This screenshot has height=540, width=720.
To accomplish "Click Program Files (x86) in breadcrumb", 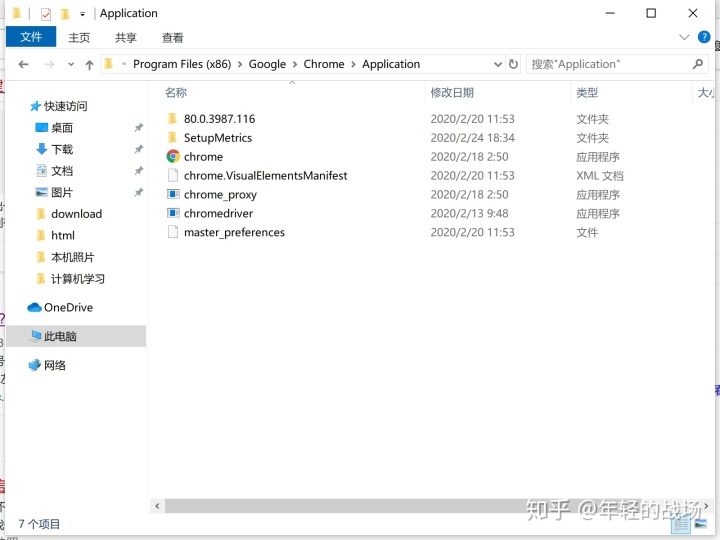I will 182,64.
